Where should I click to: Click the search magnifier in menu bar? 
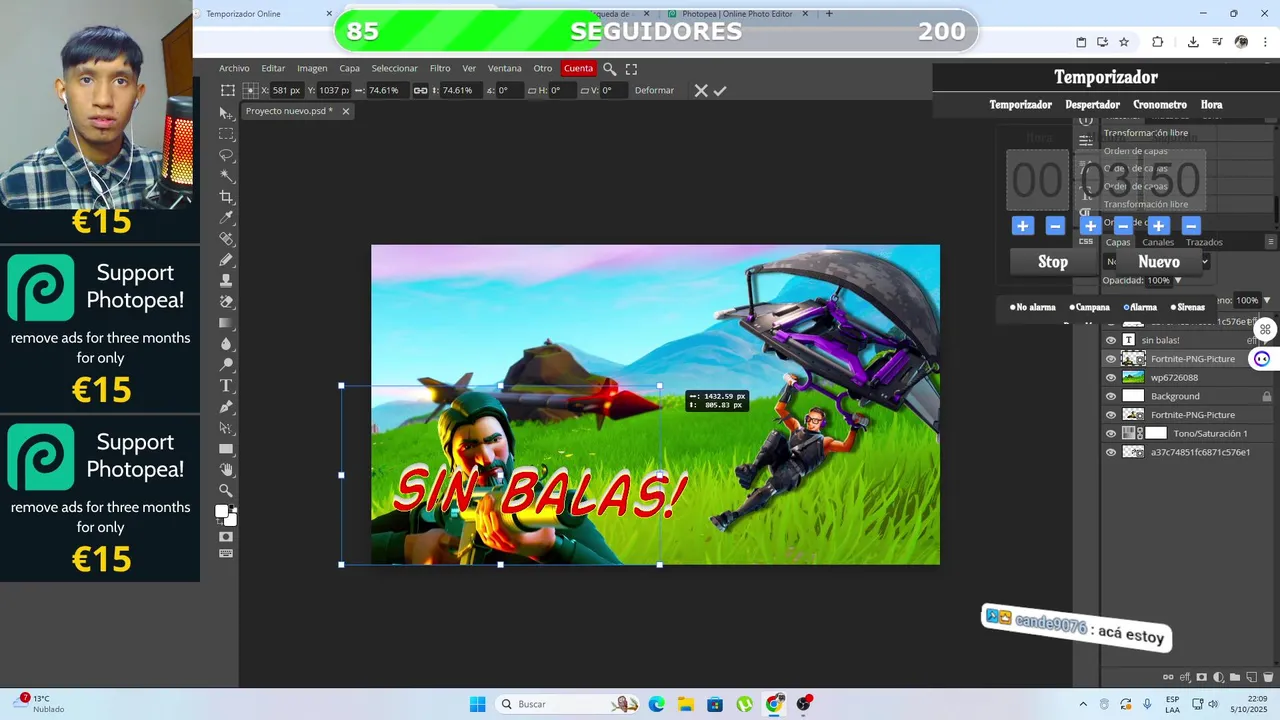pos(609,69)
